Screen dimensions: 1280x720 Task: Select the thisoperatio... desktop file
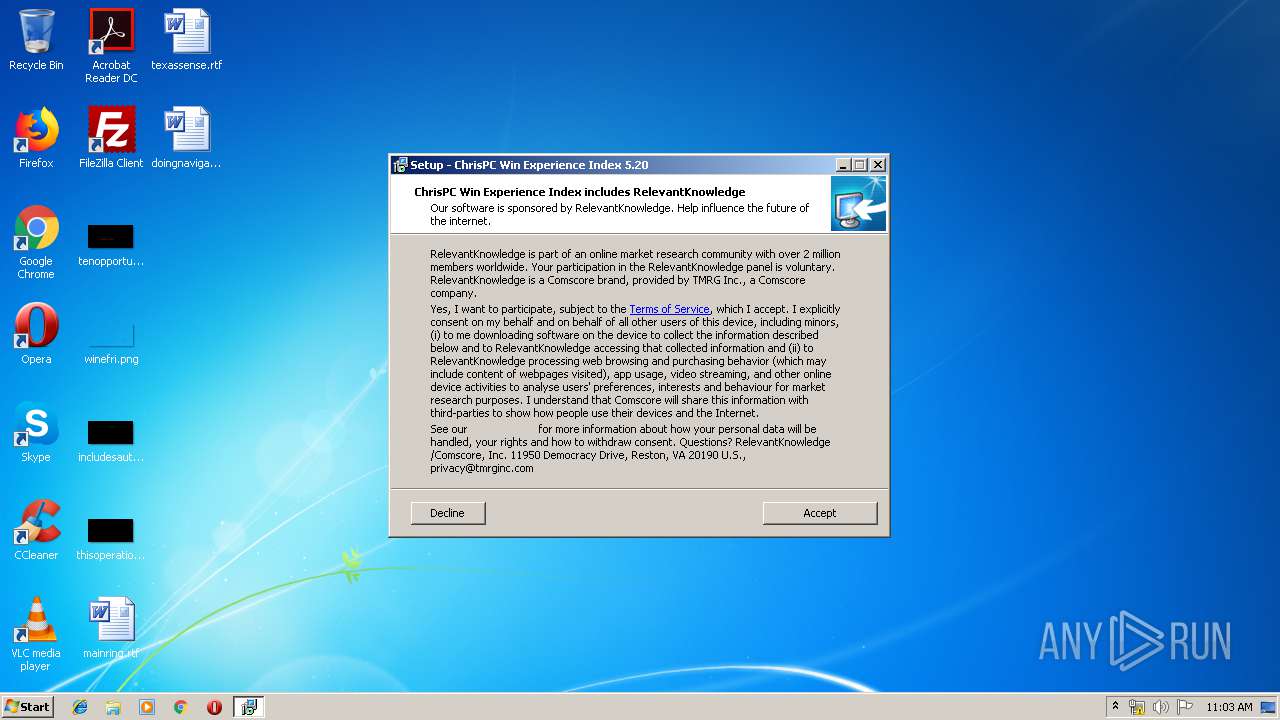click(111, 538)
